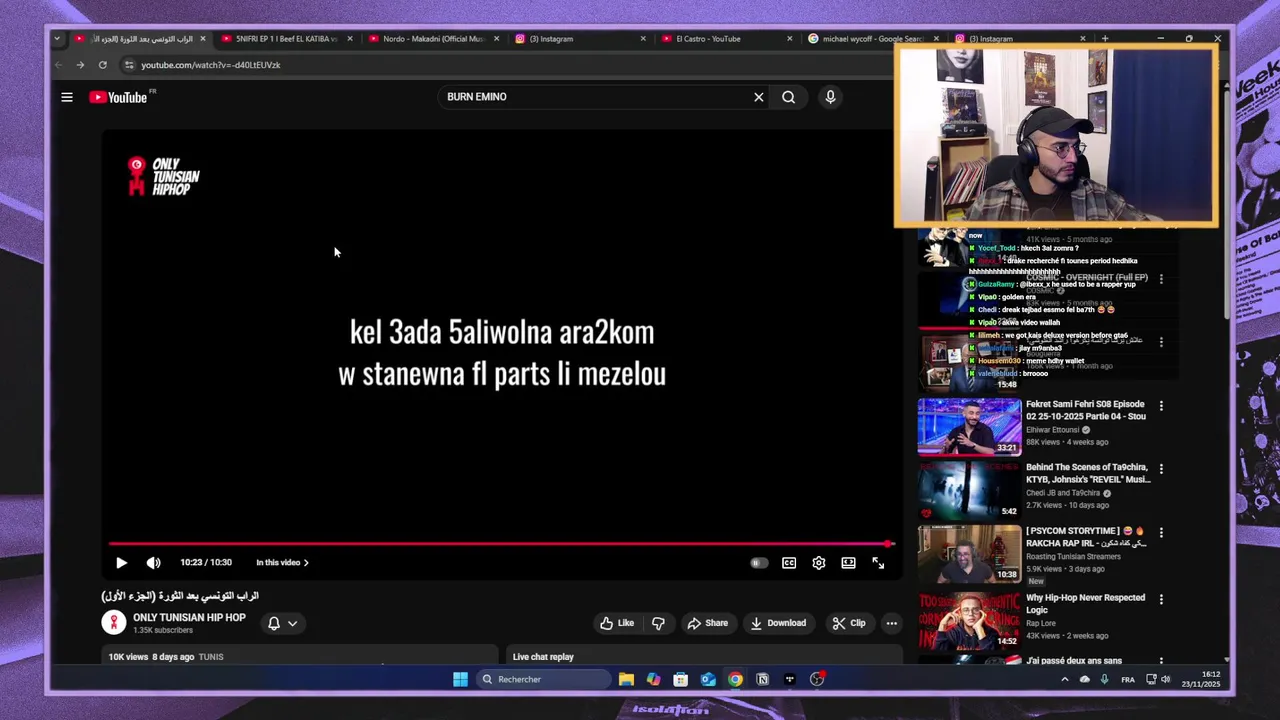
Task: Toggle closed captions (CC) in the player
Action: tap(789, 563)
